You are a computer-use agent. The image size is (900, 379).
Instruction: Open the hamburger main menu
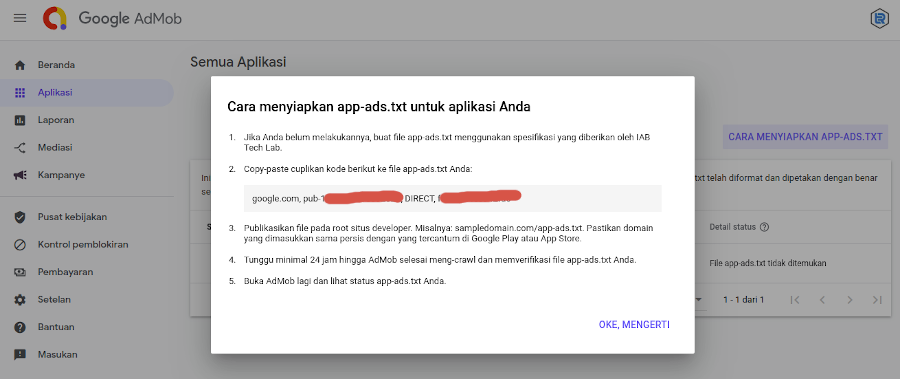tap(20, 18)
